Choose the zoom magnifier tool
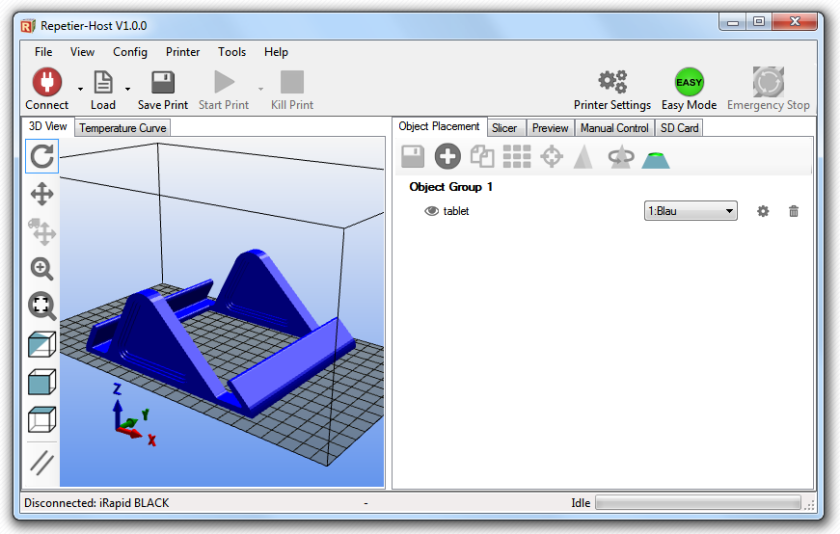840x534 pixels. [42, 269]
